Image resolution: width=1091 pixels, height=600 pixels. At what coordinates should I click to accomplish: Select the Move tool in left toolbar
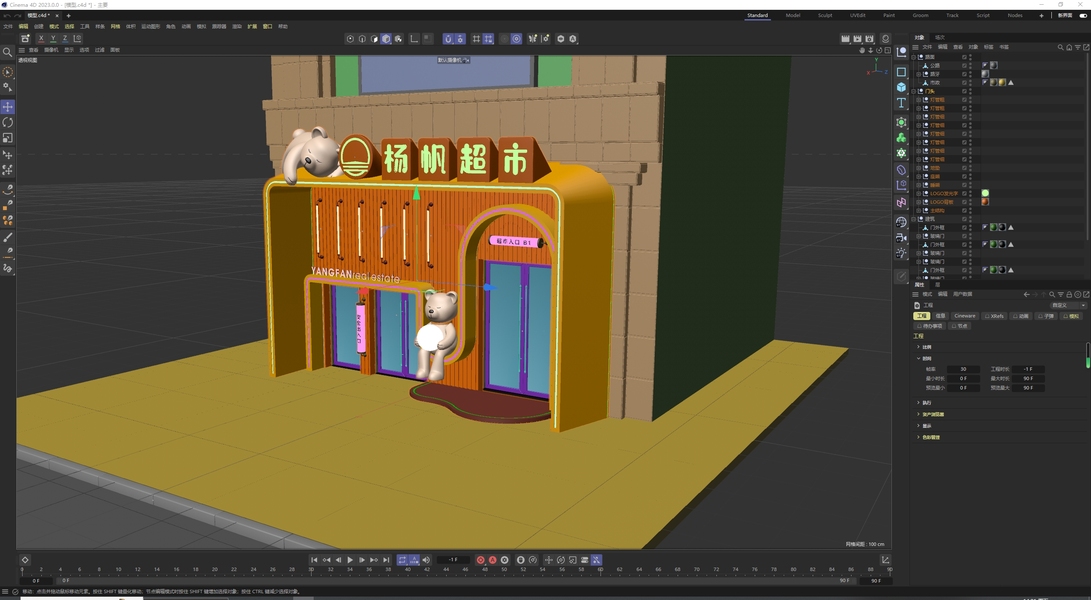point(8,106)
